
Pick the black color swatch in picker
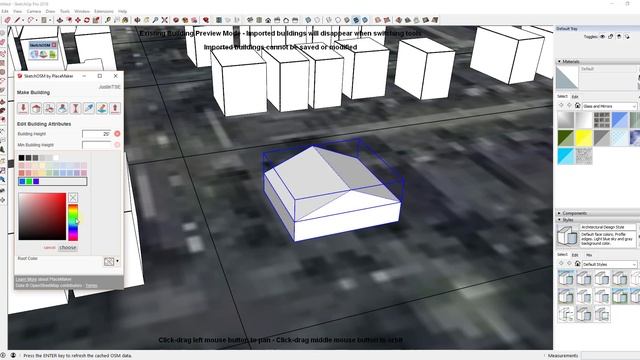[x=21, y=158]
